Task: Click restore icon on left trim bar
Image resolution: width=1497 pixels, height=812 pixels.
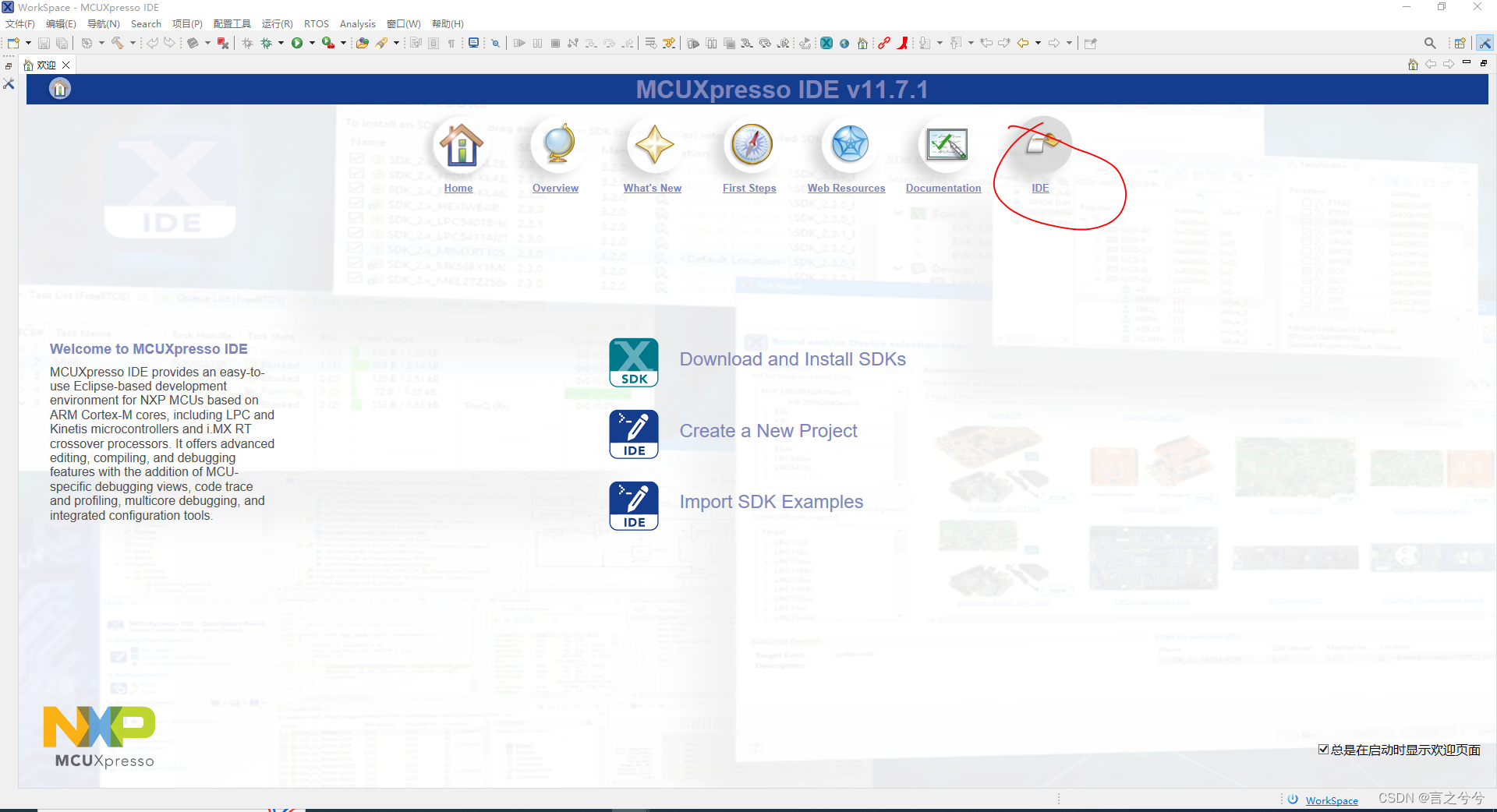Action: (9, 66)
